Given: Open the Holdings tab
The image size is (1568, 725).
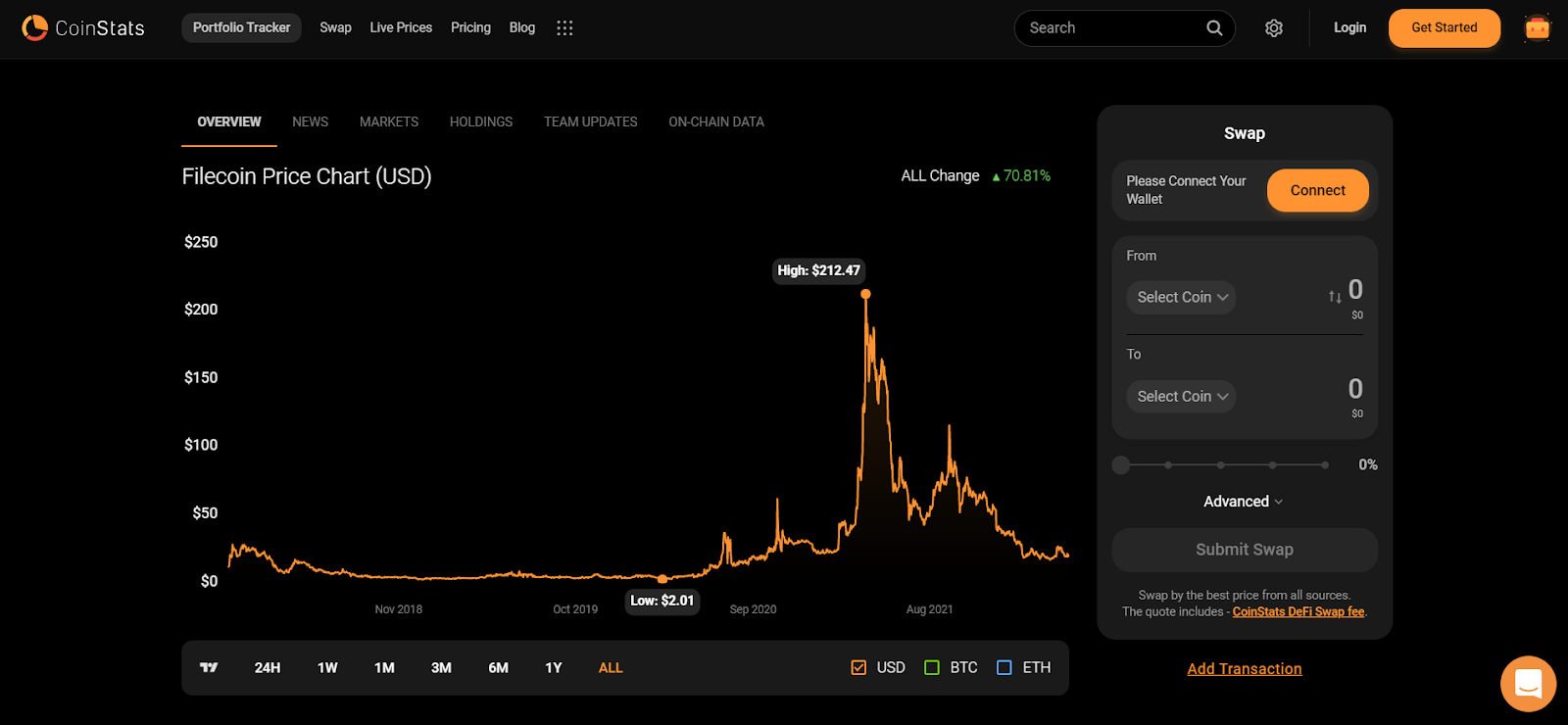Looking at the screenshot, I should [481, 121].
